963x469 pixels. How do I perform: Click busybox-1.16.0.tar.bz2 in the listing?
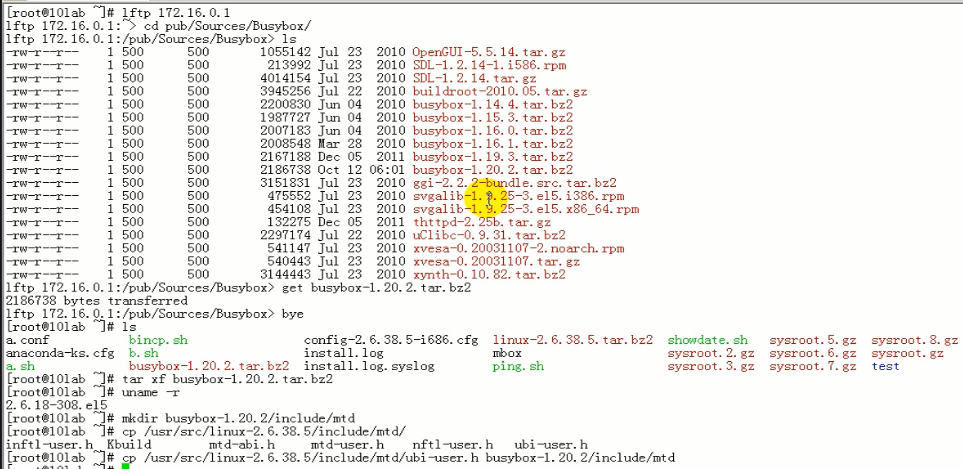click(x=493, y=131)
